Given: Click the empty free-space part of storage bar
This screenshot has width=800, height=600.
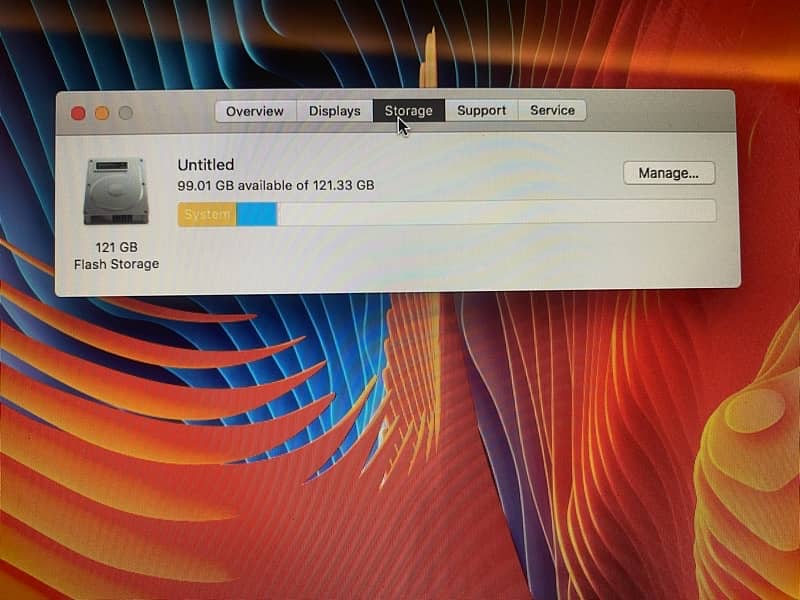Looking at the screenshot, I should (495, 212).
